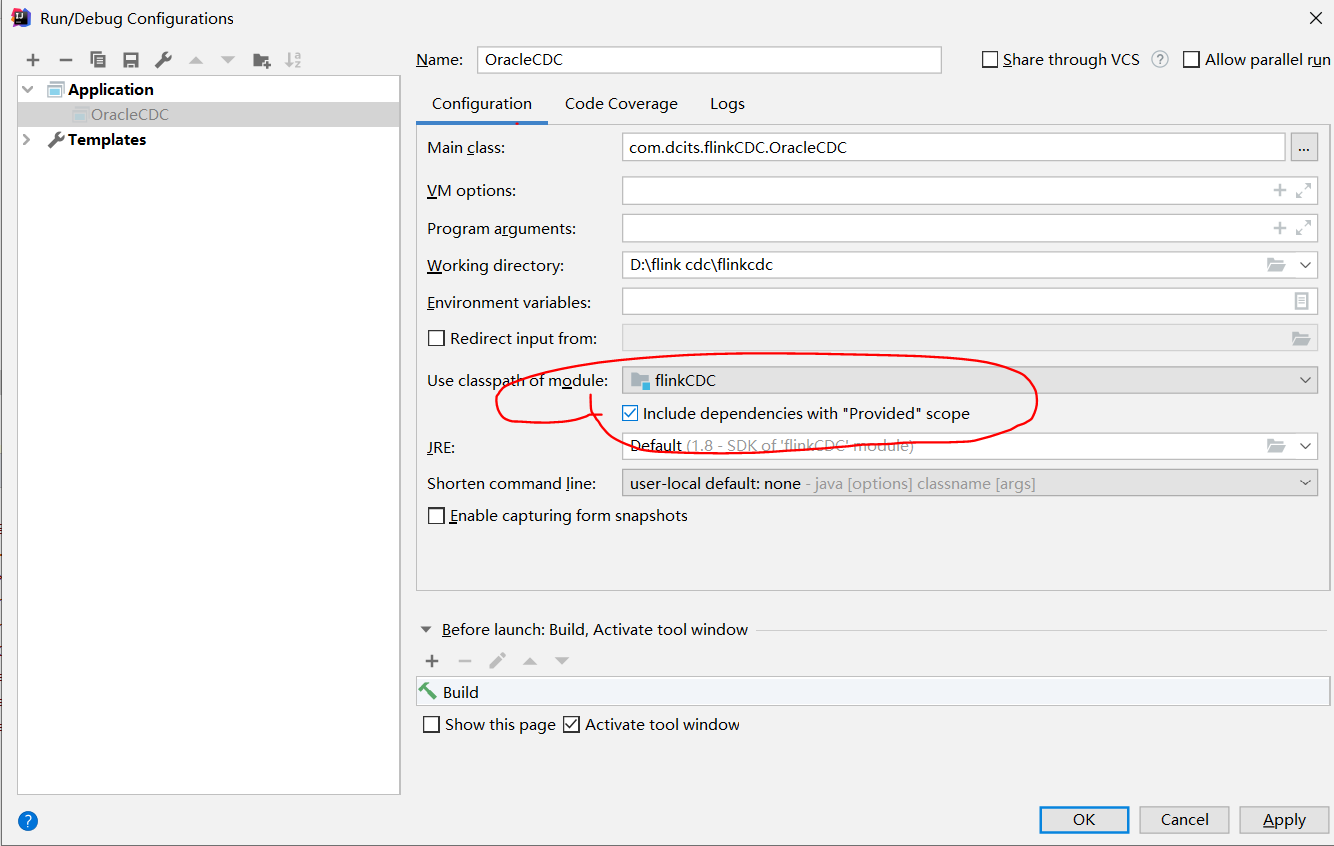This screenshot has width=1334, height=846.
Task: Move configuration down in toolbar
Action: click(228, 60)
